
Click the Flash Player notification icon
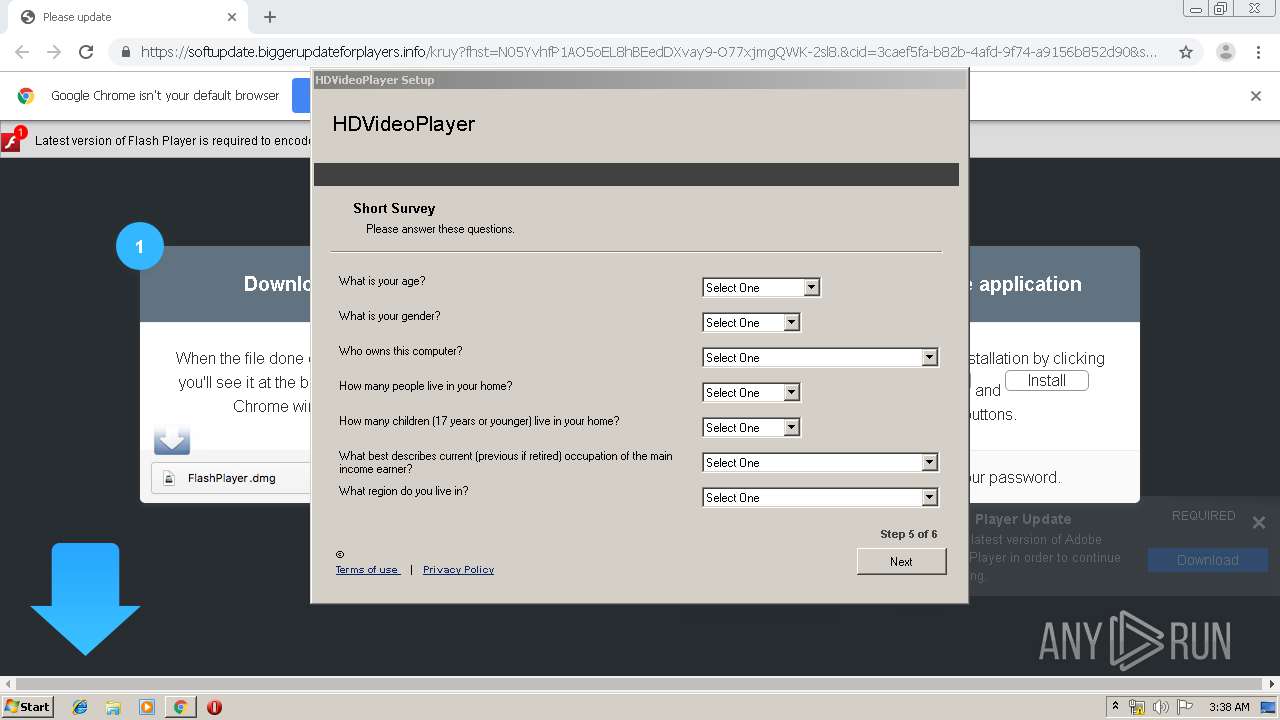pos(13,139)
